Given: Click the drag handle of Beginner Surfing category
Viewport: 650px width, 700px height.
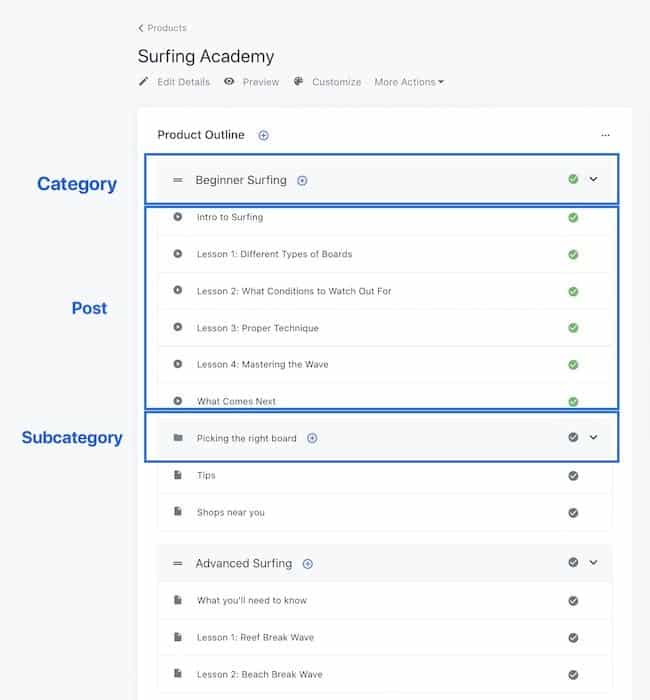Looking at the screenshot, I should point(178,180).
